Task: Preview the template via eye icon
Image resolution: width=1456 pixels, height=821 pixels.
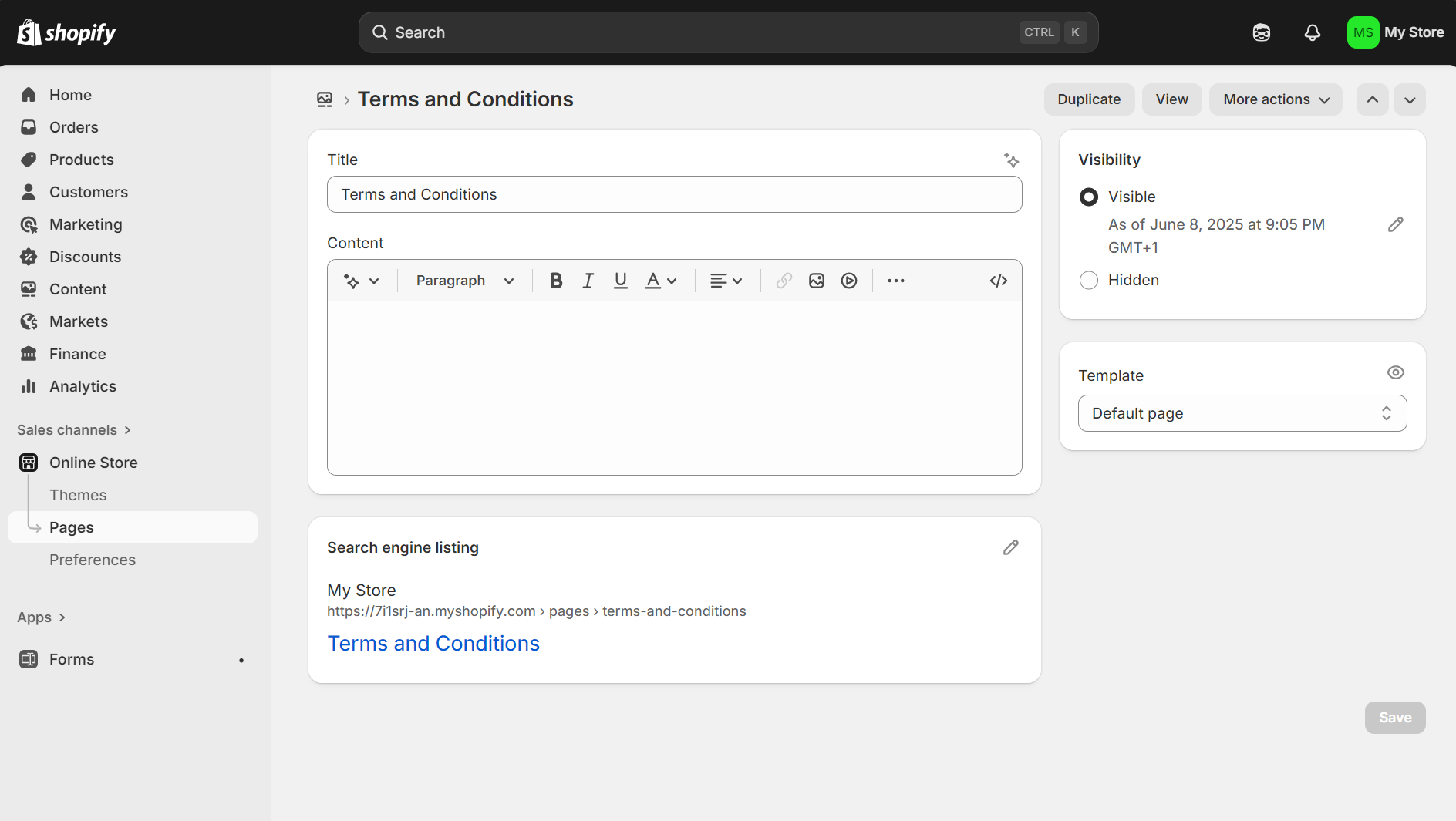Action: click(1396, 372)
